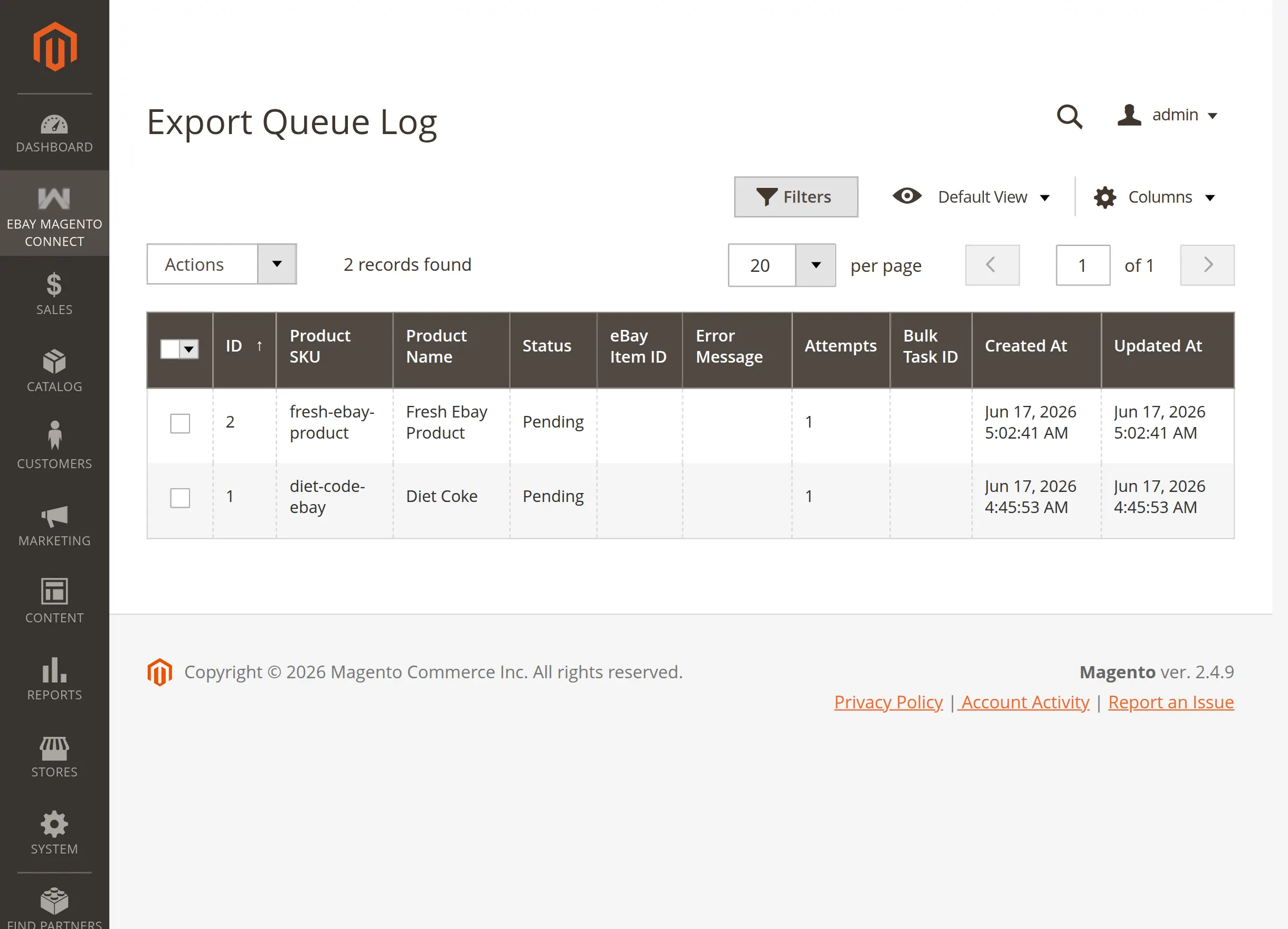This screenshot has width=1288, height=929.
Task: Open the mass-select options arrow in header
Action: [x=189, y=349]
